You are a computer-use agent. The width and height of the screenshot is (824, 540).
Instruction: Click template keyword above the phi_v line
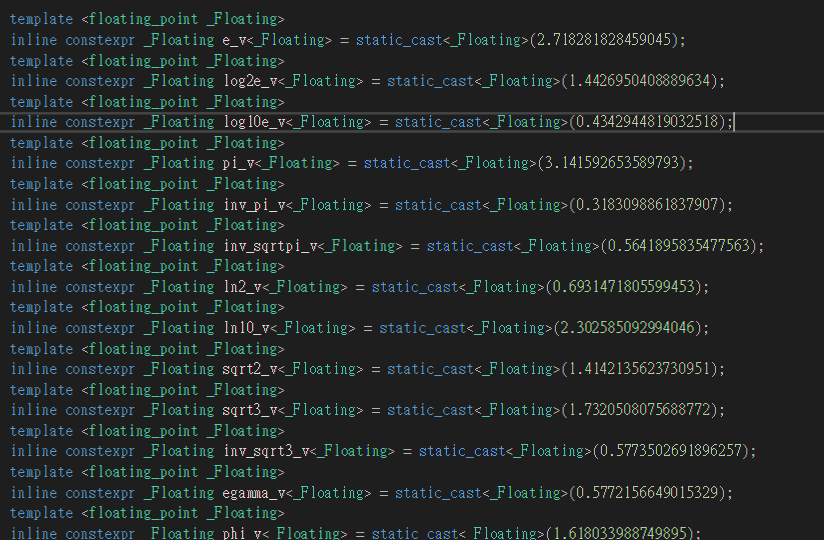point(42,513)
